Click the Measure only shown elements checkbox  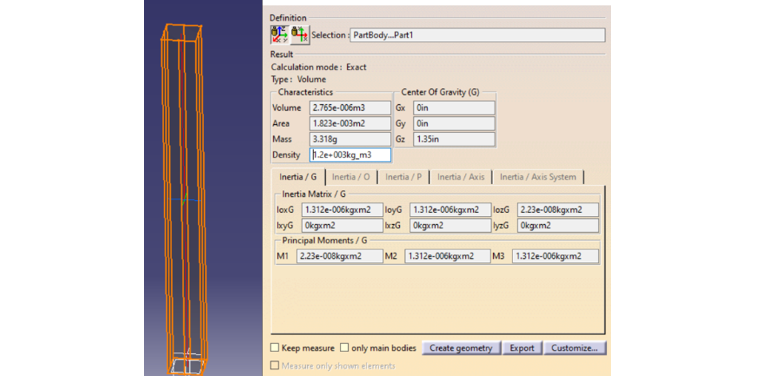275,366
